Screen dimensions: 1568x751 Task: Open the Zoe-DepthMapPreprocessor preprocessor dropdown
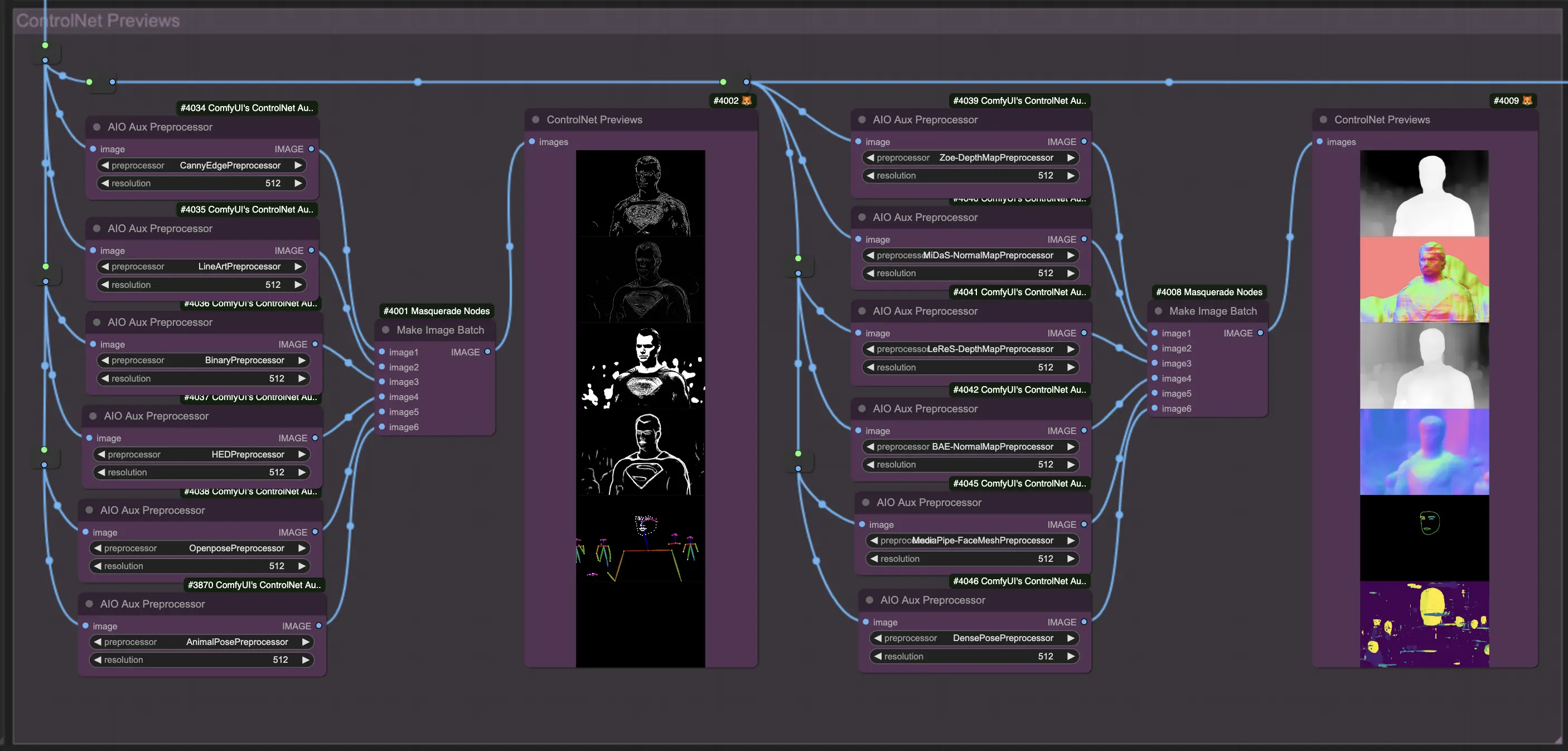971,158
